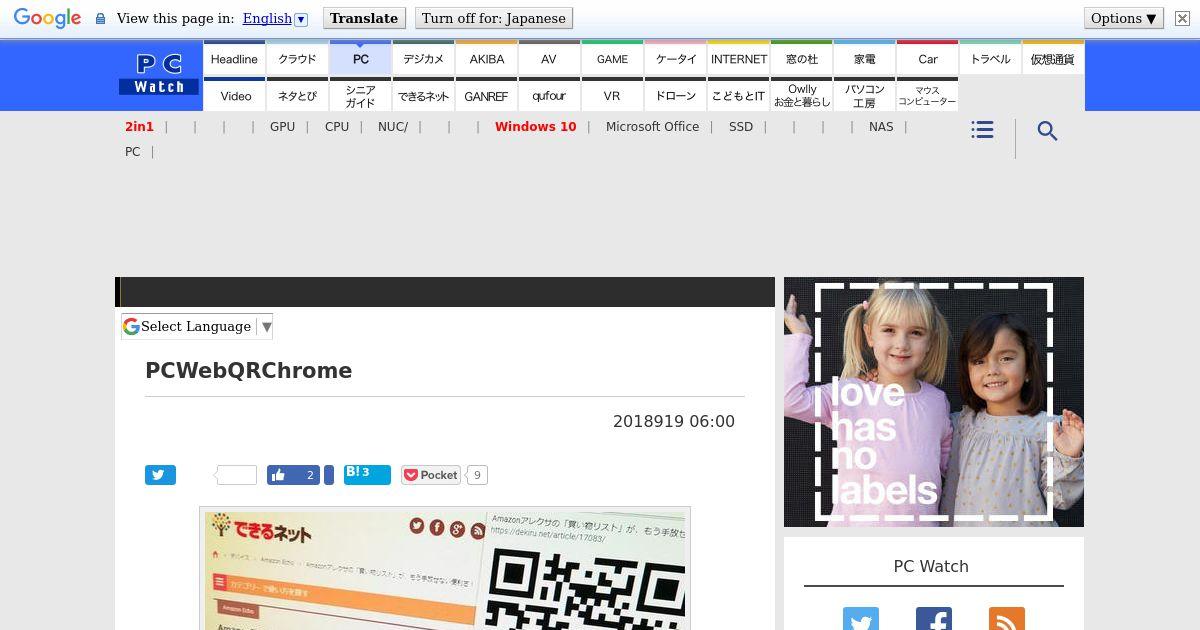Select the PC tab

360,59
